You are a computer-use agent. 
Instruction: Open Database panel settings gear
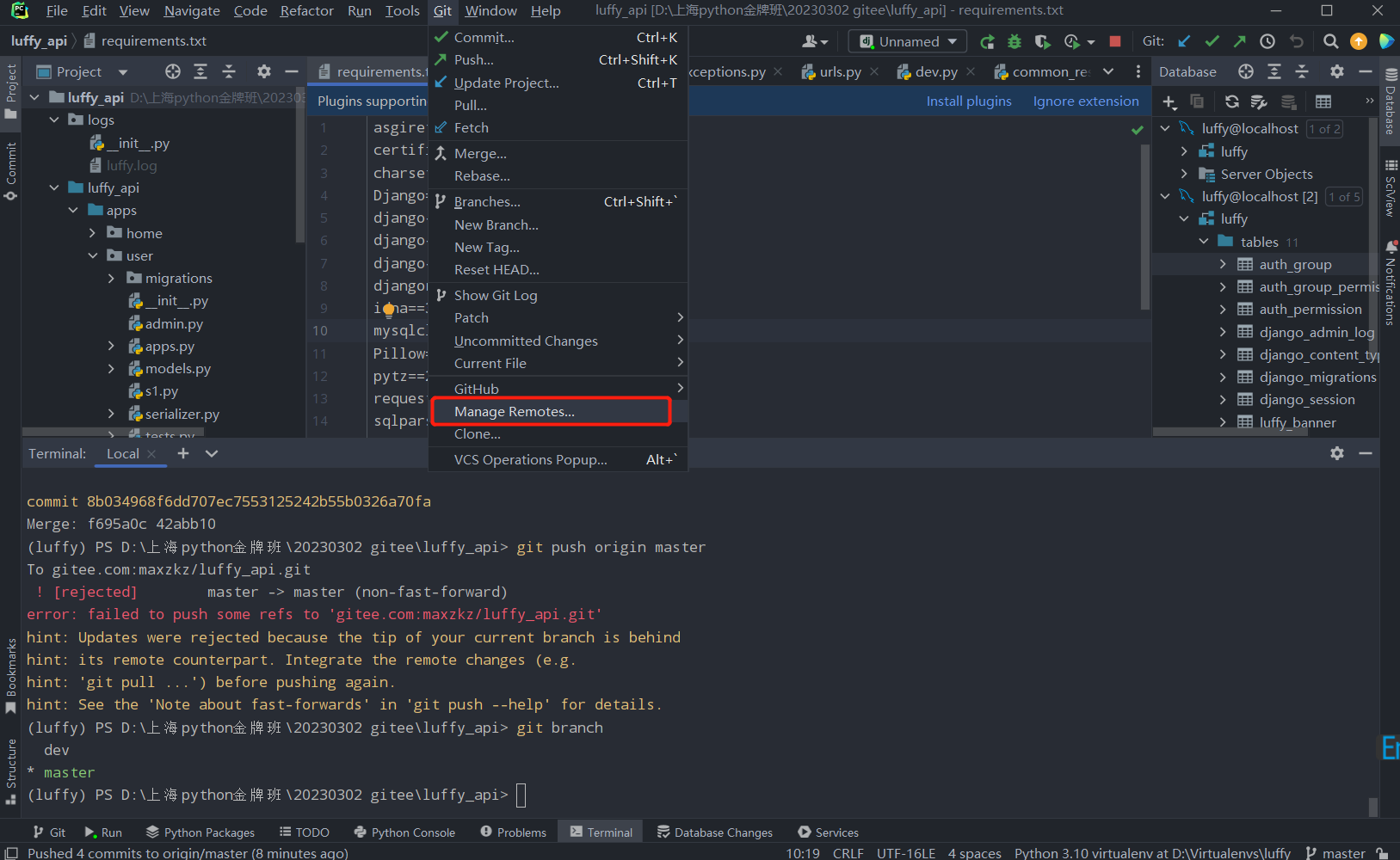pyautogui.click(x=1337, y=71)
